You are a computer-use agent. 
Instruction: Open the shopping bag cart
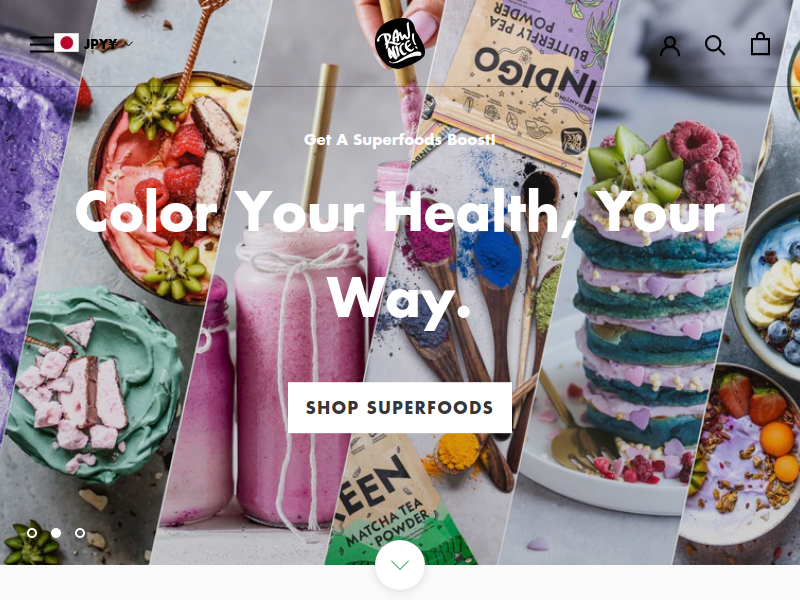(760, 44)
